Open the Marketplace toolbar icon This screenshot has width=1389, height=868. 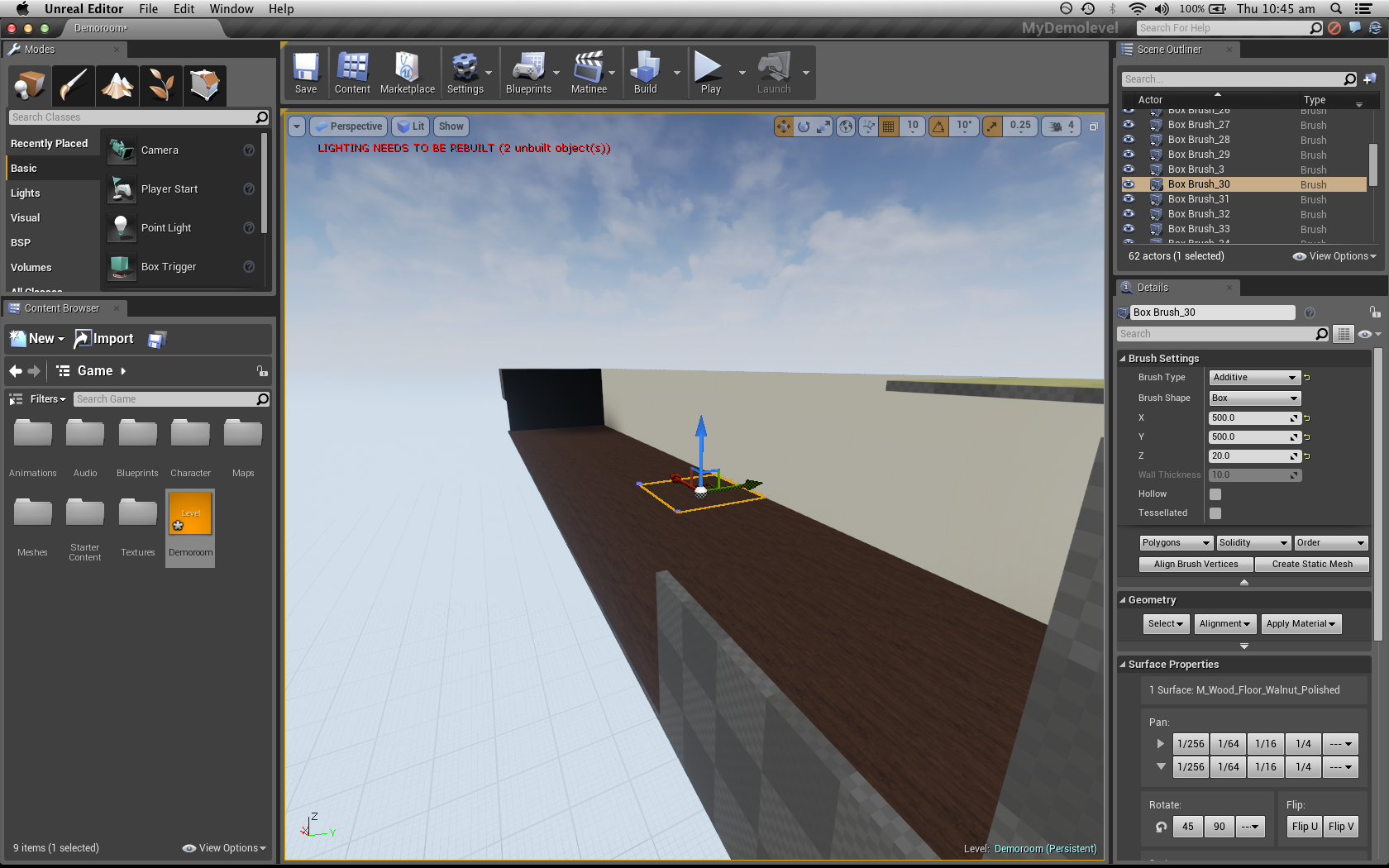(x=408, y=73)
